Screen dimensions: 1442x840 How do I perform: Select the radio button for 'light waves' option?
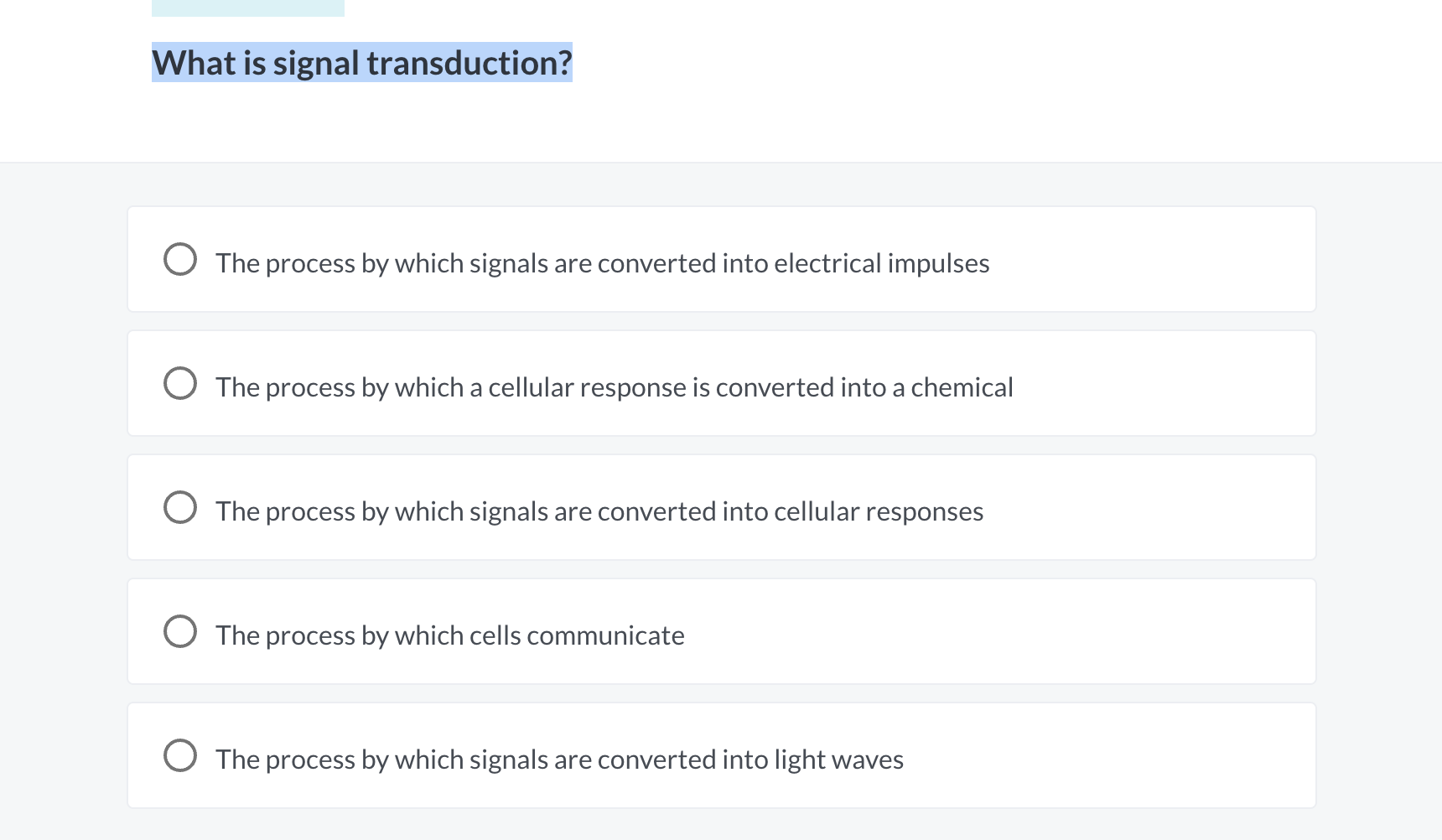[x=180, y=755]
